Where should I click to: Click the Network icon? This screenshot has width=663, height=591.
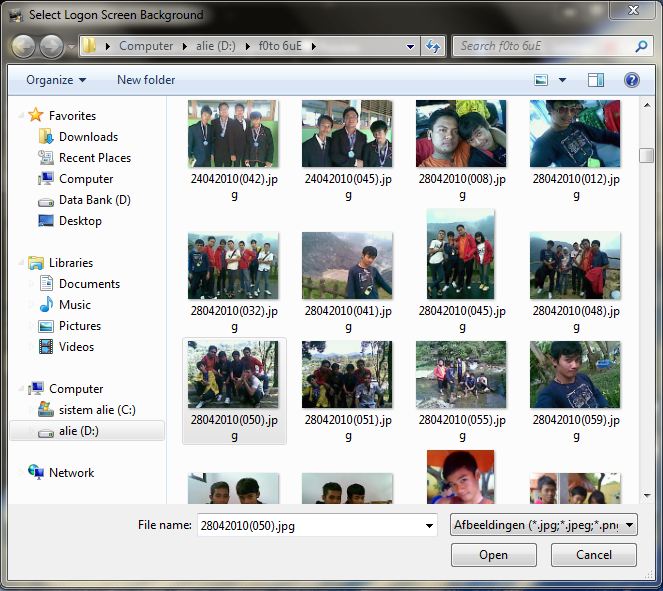coord(36,472)
